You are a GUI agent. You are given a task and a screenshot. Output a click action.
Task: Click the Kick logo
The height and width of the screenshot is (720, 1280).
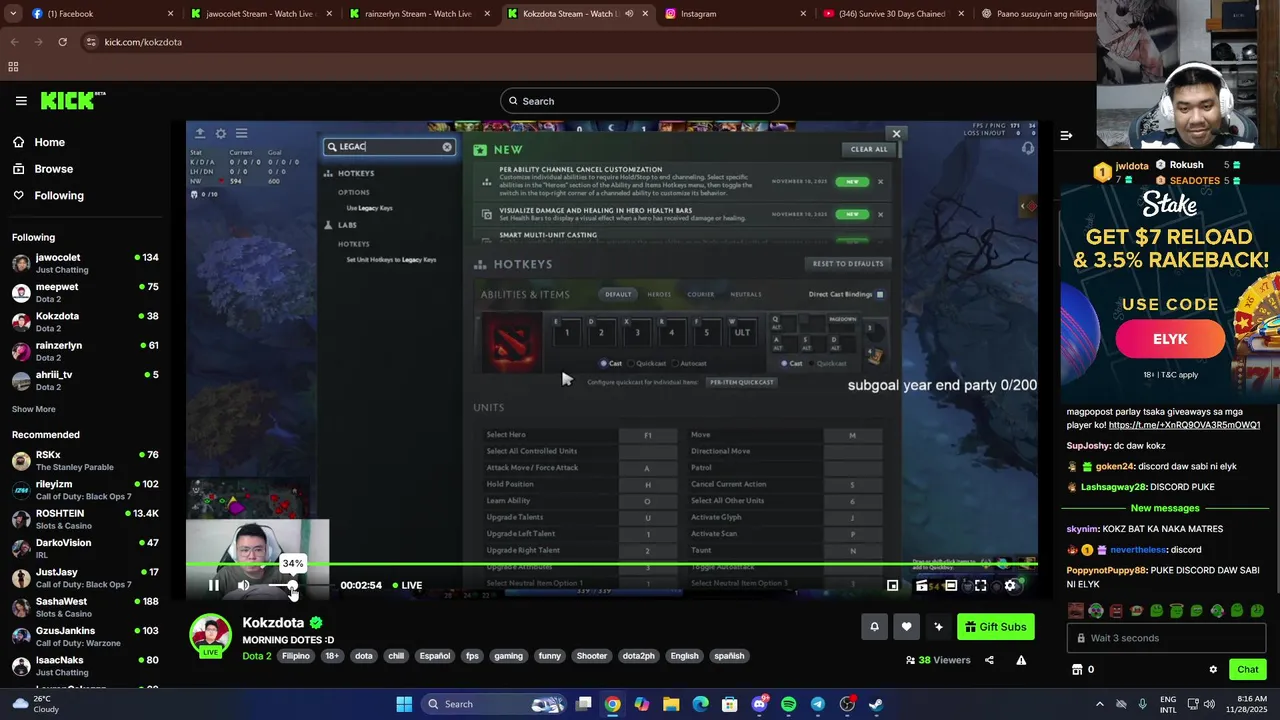tap(72, 100)
